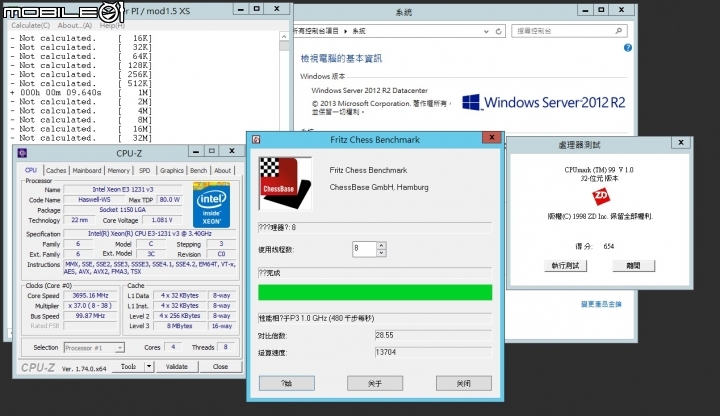
Task: Click the Max TDP value 80.0 W
Action: [x=169, y=200]
